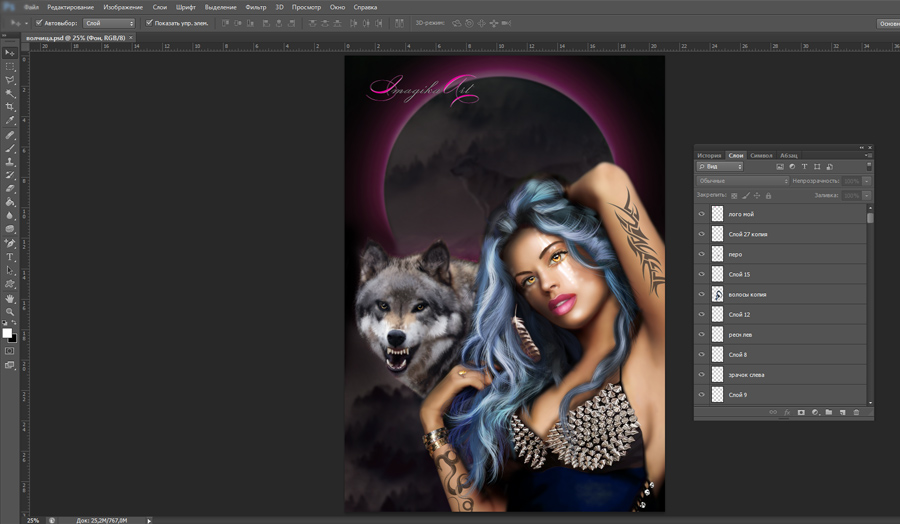Select the Crop tool in toolbar
This screenshot has height=524, width=900.
10,107
